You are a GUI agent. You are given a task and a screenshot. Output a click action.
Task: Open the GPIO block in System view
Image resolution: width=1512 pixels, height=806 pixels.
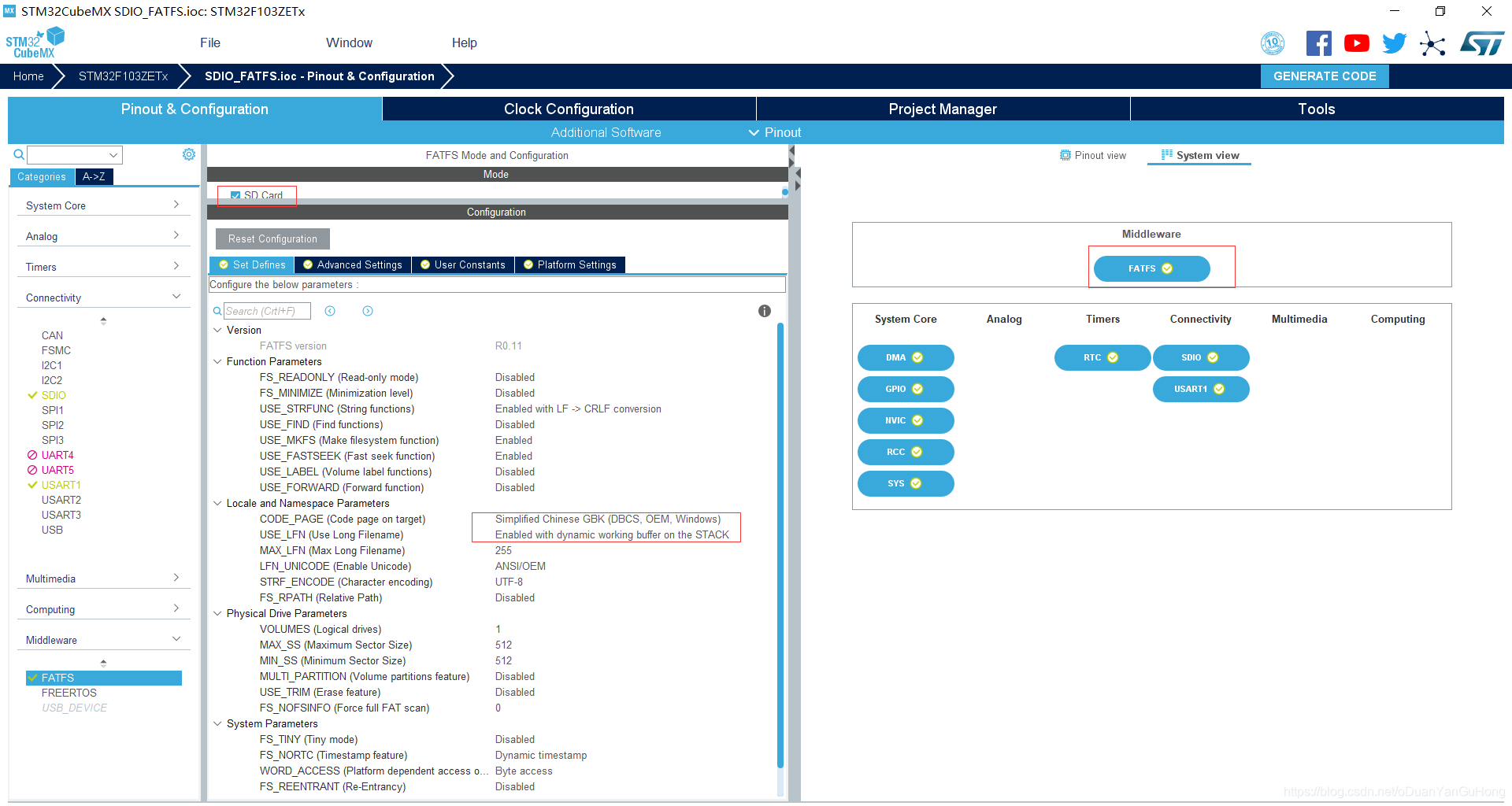pyautogui.click(x=906, y=389)
